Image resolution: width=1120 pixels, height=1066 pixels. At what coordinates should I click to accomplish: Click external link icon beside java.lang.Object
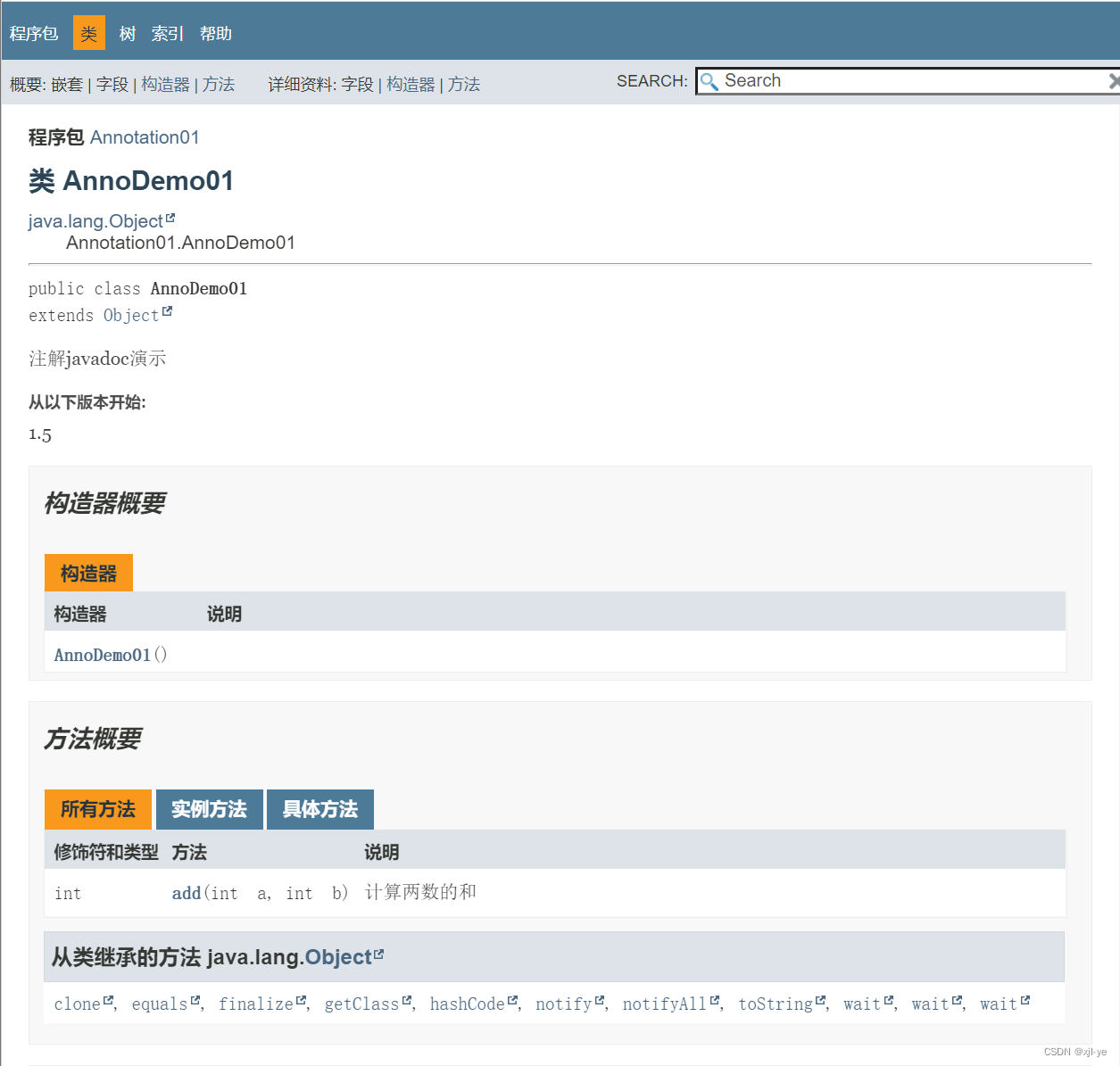[x=170, y=218]
